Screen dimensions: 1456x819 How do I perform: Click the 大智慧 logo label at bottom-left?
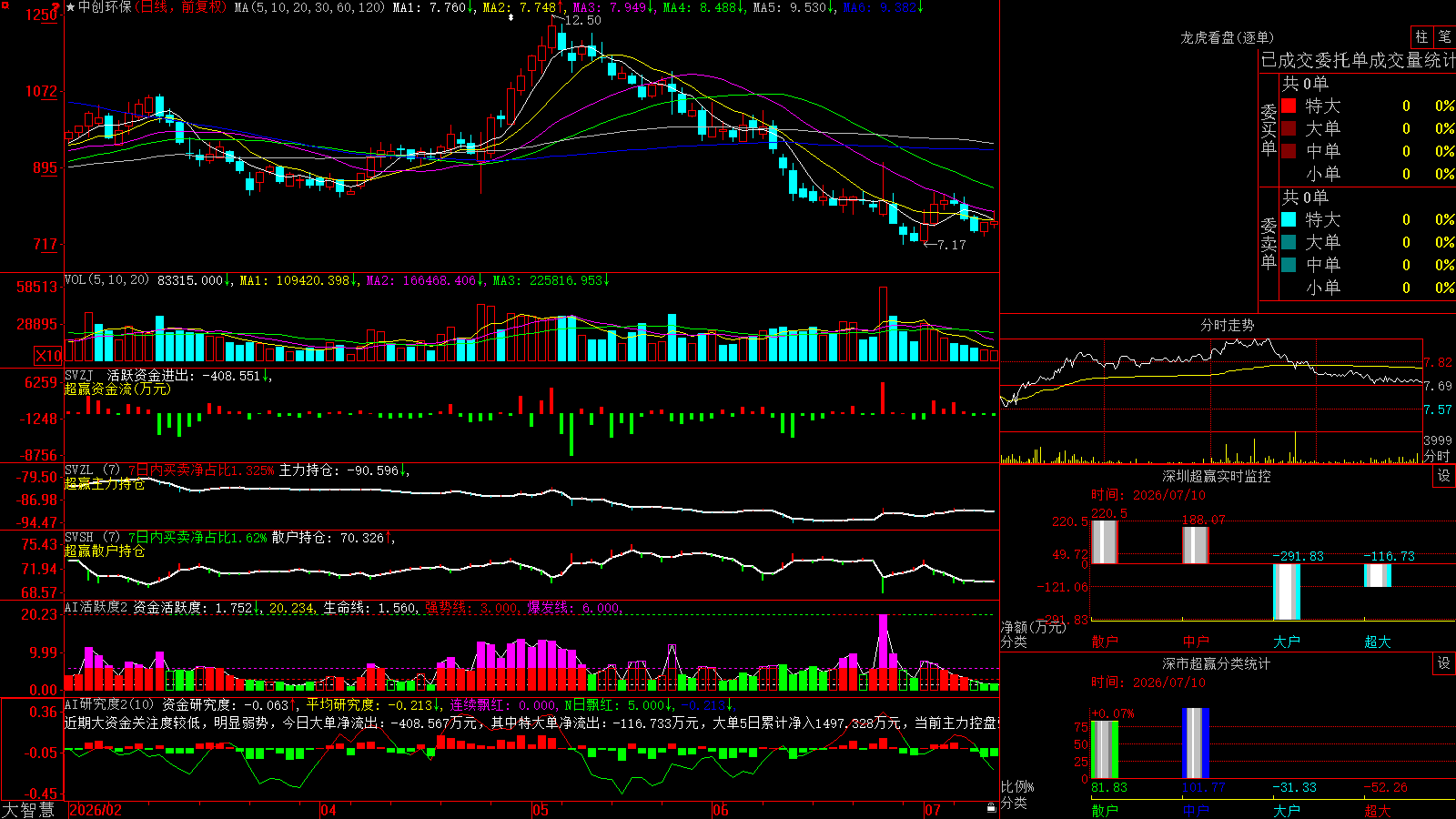(x=28, y=810)
